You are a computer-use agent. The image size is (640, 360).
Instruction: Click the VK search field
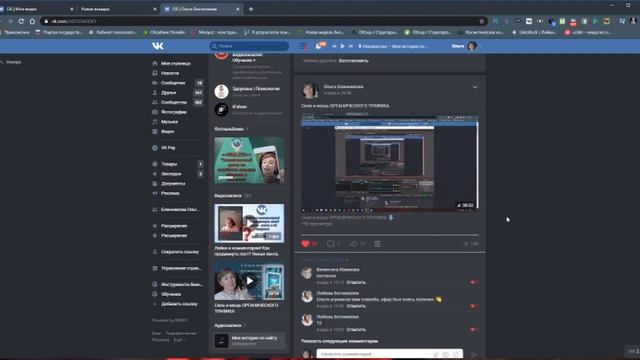coord(249,46)
